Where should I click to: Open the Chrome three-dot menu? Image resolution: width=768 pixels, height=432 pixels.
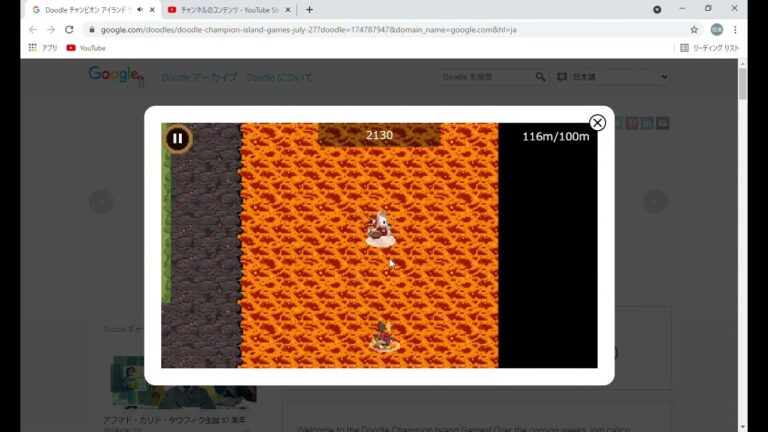click(737, 30)
